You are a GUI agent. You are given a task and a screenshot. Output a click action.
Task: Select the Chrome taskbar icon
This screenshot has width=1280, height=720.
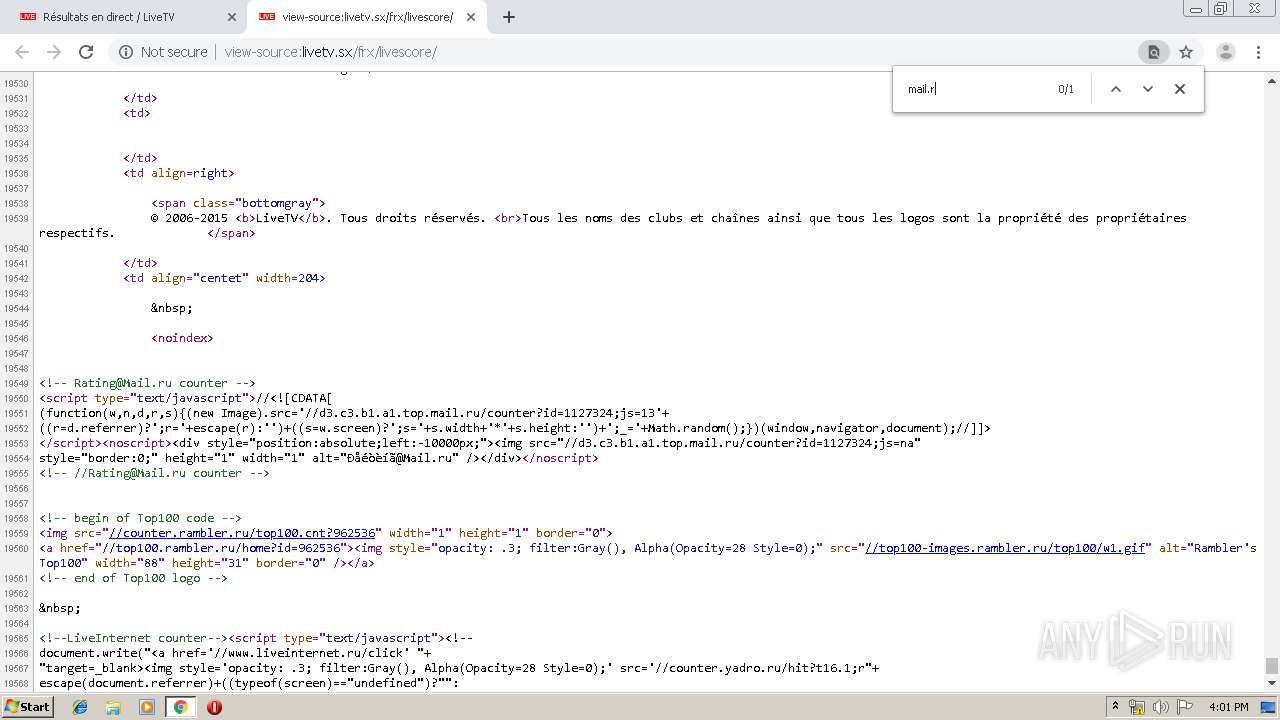[180, 707]
